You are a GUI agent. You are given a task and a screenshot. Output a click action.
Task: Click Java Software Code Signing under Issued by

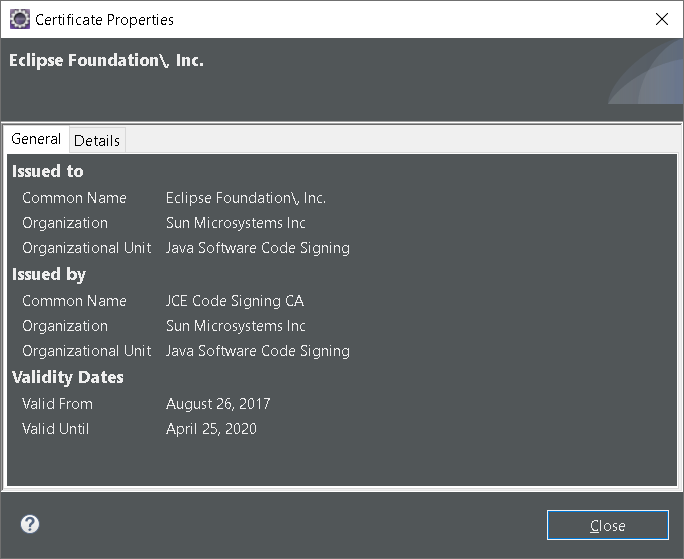[258, 351]
